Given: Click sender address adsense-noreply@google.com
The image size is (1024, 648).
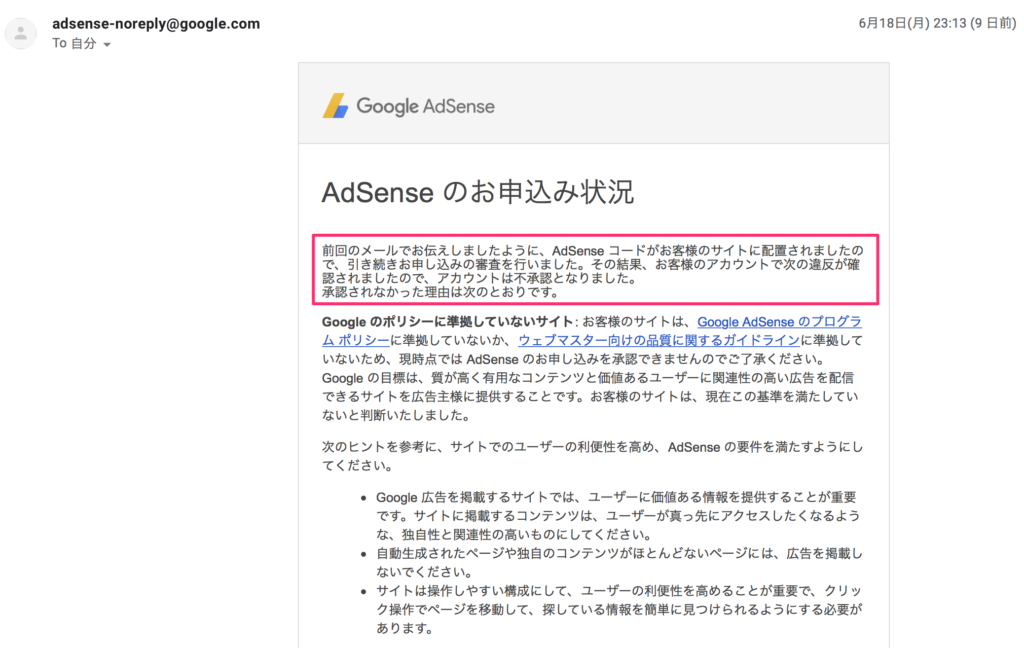Looking at the screenshot, I should 156,24.
